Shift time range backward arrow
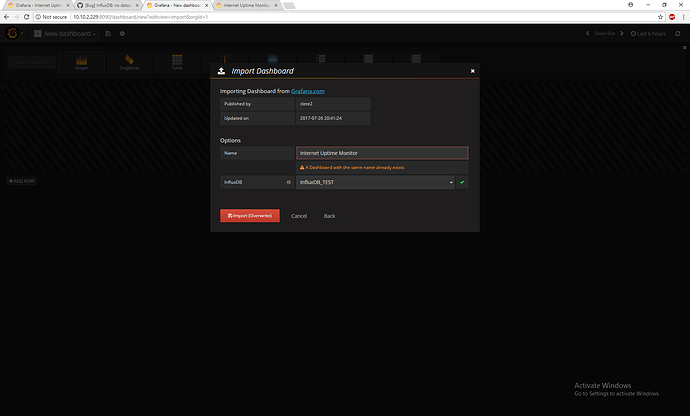This screenshot has width=690, height=416. pyautogui.click(x=587, y=33)
